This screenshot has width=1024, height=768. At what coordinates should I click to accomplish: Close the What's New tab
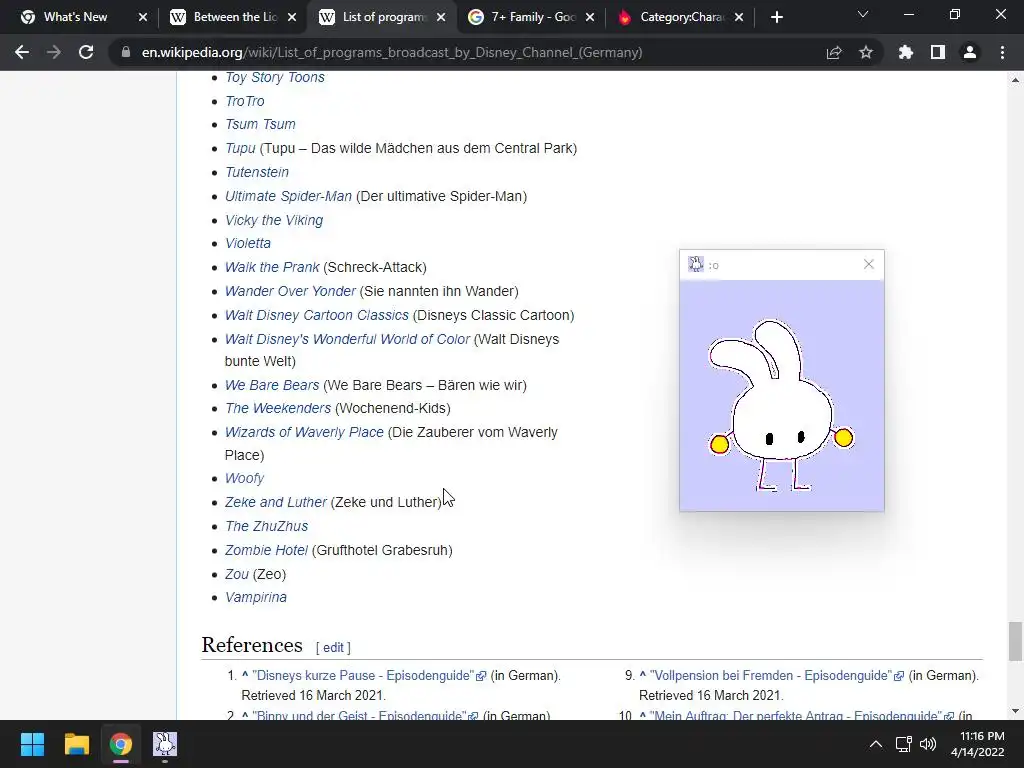click(x=143, y=18)
